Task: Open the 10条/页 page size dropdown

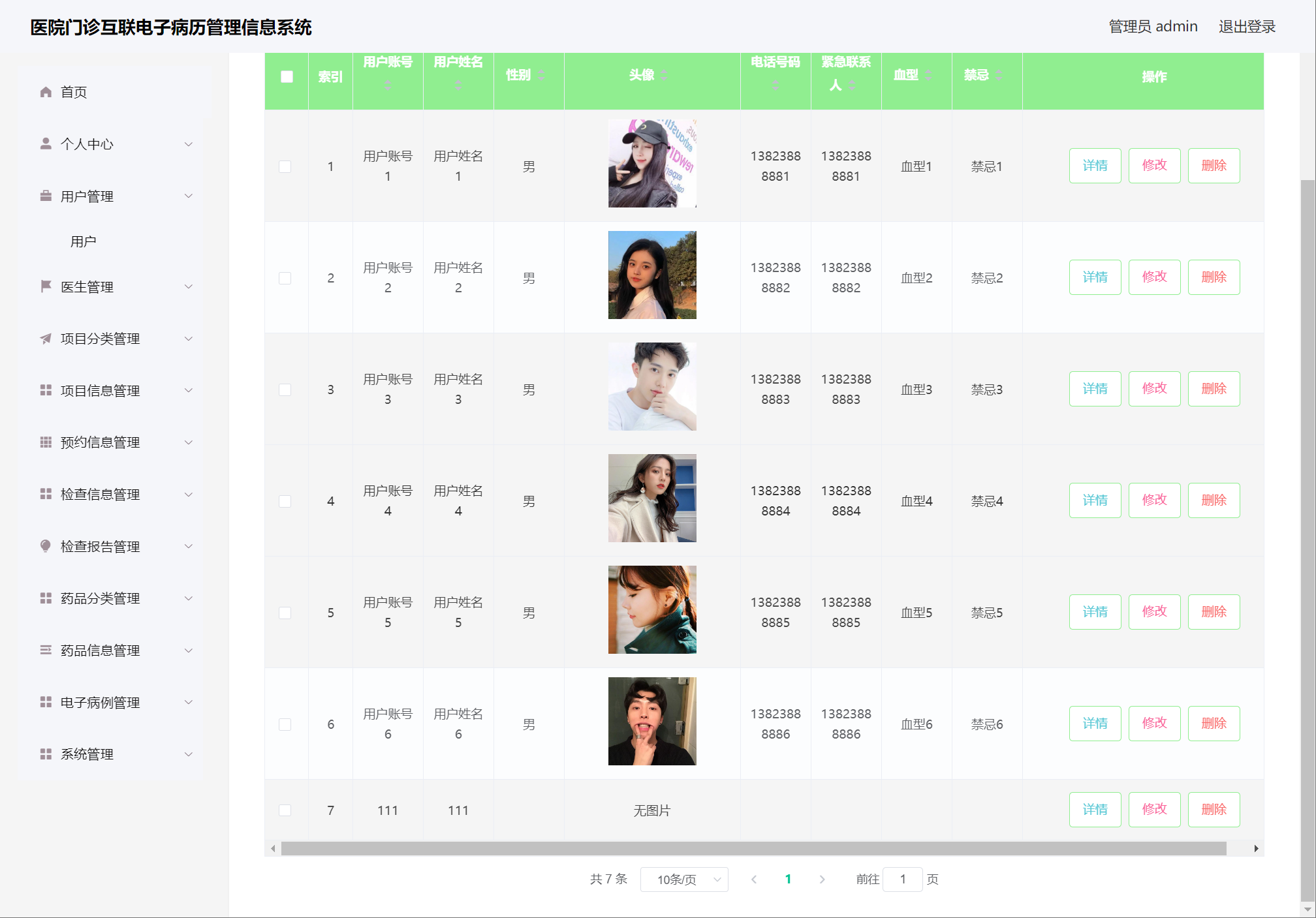Action: tap(684, 880)
